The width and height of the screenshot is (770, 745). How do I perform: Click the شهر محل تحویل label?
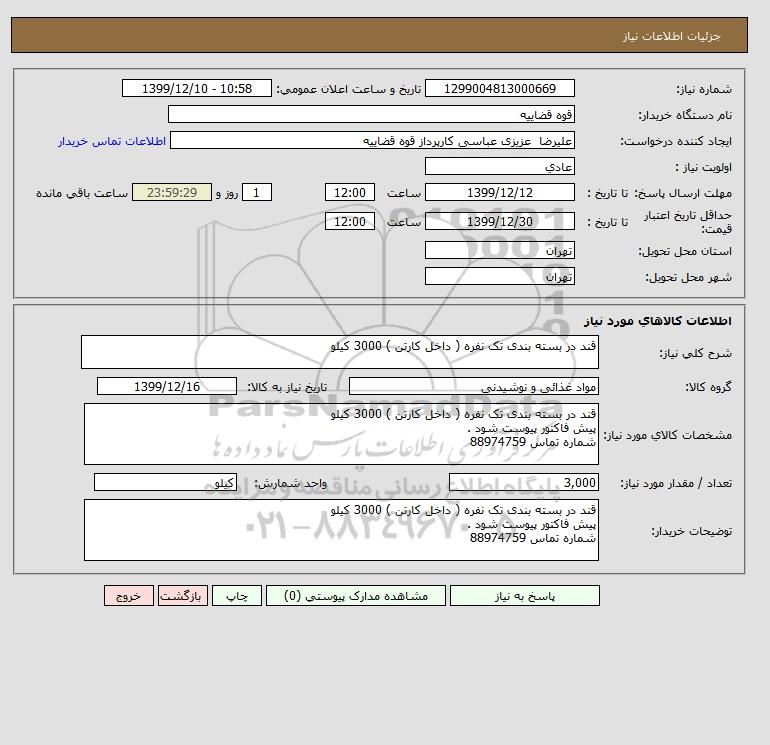(x=688, y=277)
